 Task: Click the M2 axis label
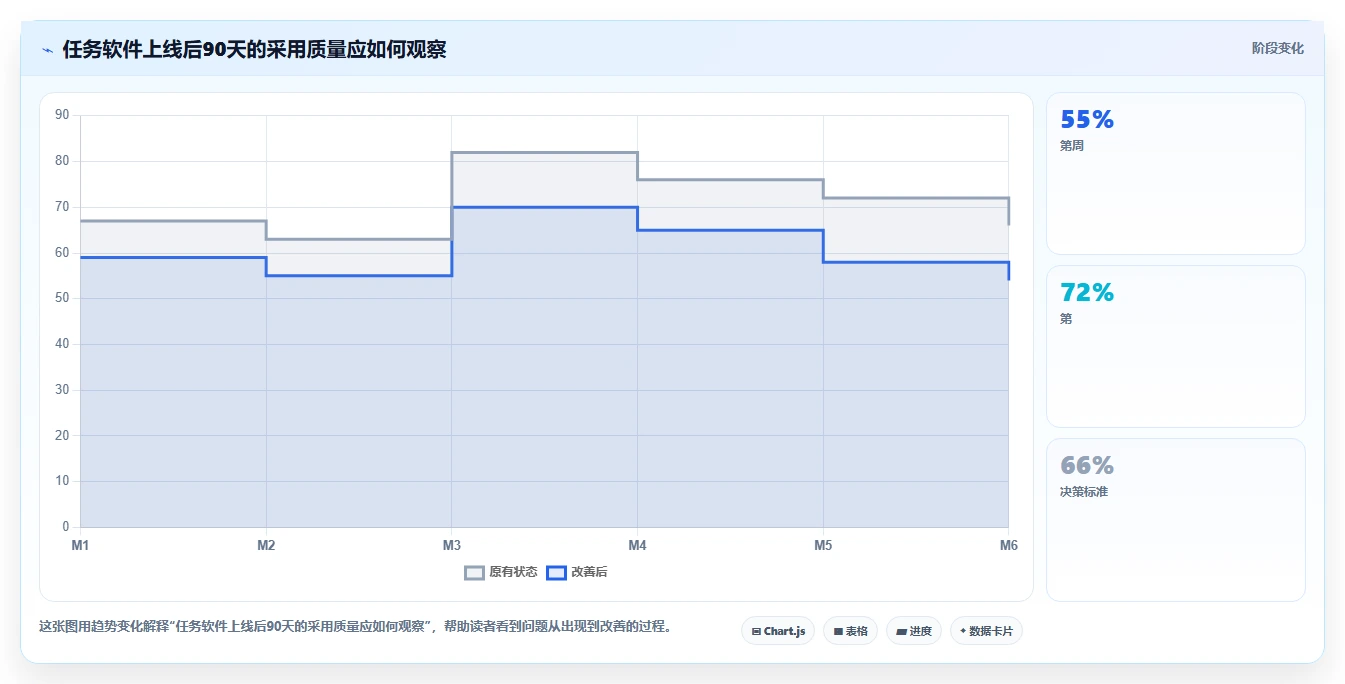[266, 545]
